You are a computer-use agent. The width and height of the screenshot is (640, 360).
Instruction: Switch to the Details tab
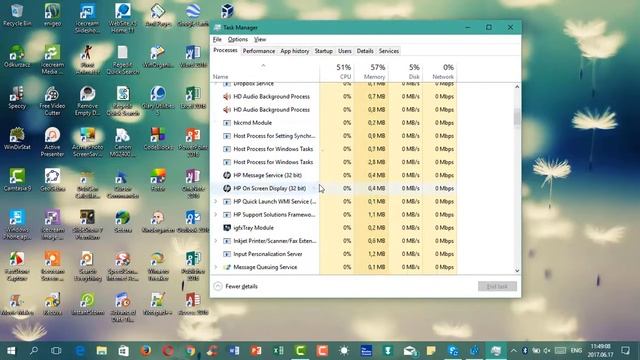coord(365,51)
